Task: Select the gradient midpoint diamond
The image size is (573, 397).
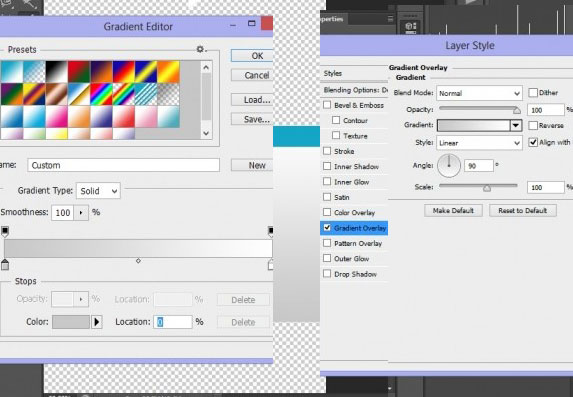Action: click(x=138, y=261)
